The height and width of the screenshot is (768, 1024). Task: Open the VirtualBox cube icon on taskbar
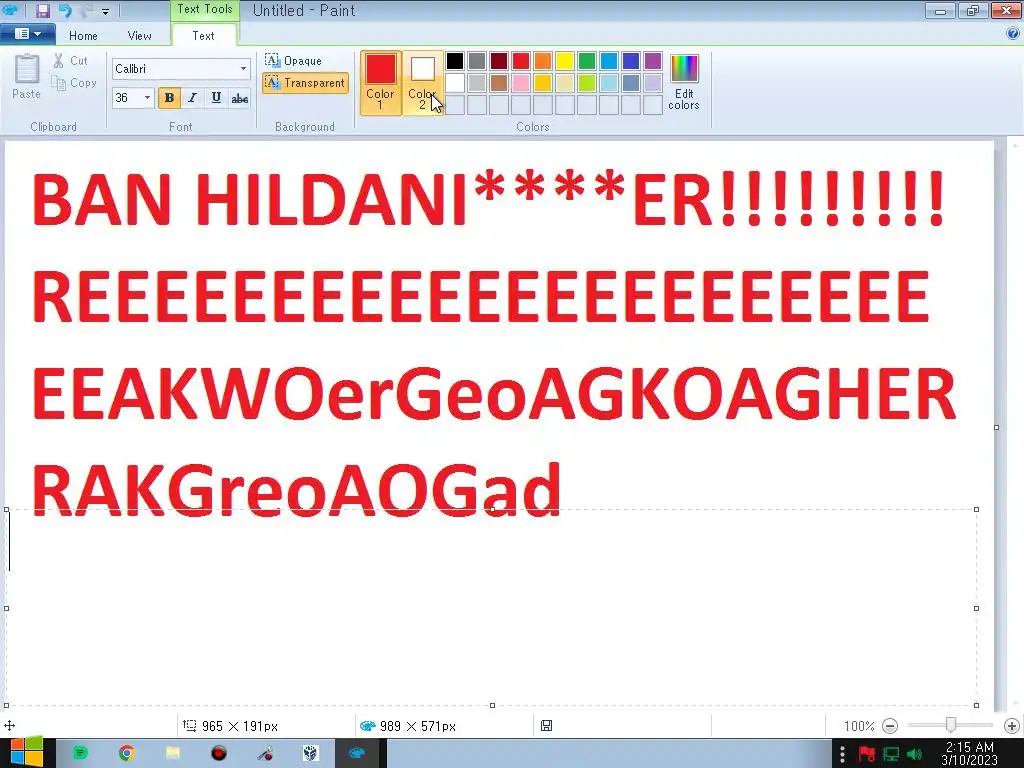(x=311, y=754)
